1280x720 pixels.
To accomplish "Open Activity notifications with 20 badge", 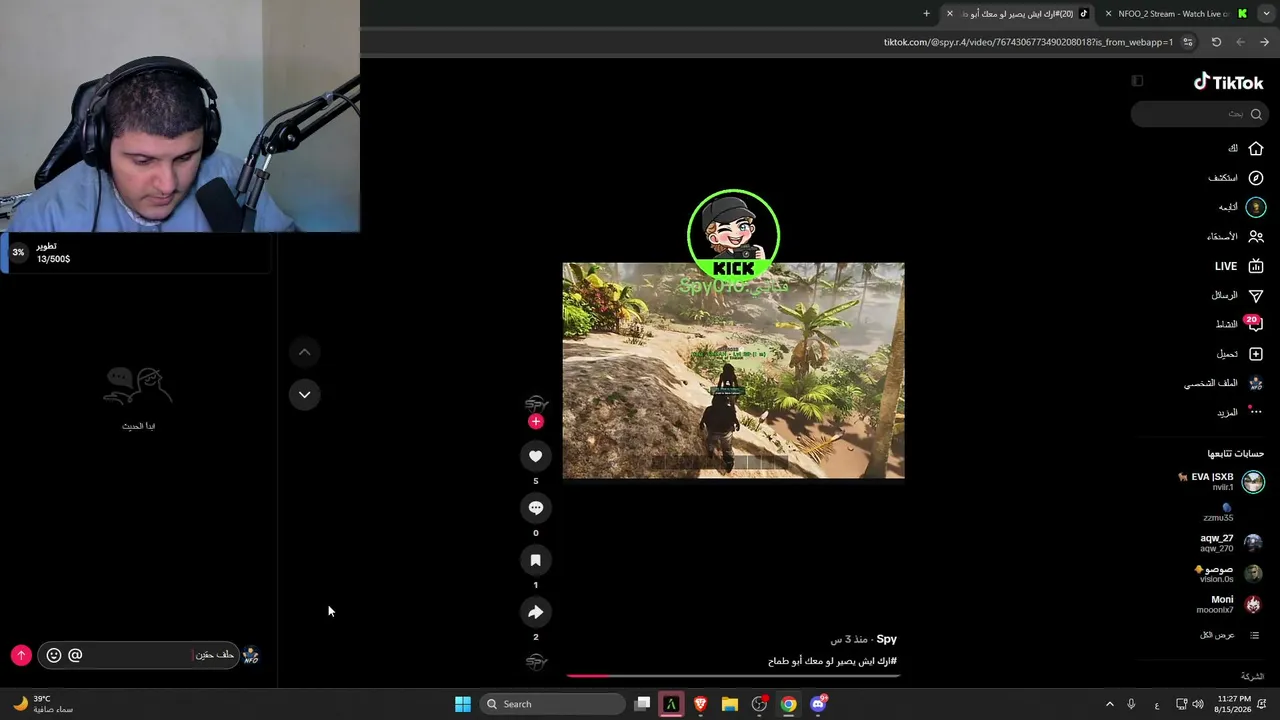I will pos(1254,324).
